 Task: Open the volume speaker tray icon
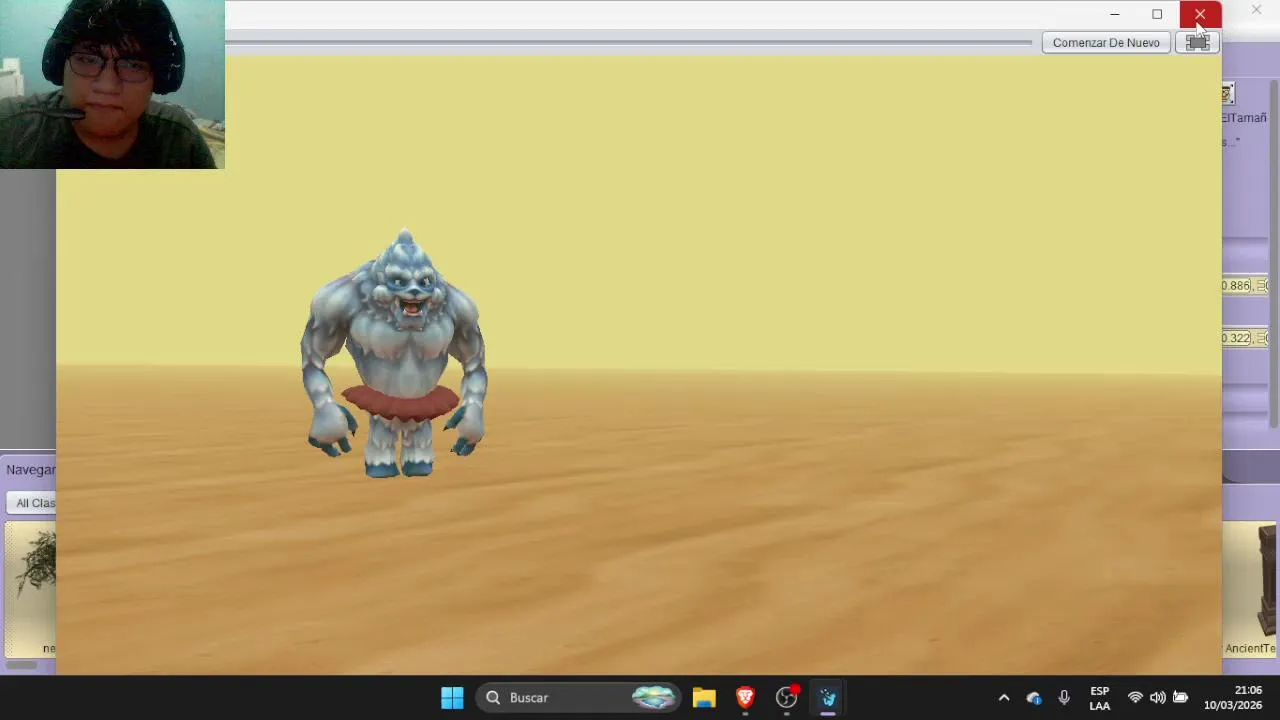(1157, 698)
